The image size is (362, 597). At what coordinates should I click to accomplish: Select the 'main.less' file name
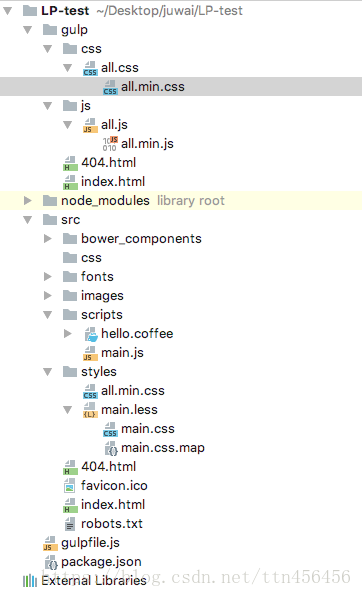click(129, 410)
